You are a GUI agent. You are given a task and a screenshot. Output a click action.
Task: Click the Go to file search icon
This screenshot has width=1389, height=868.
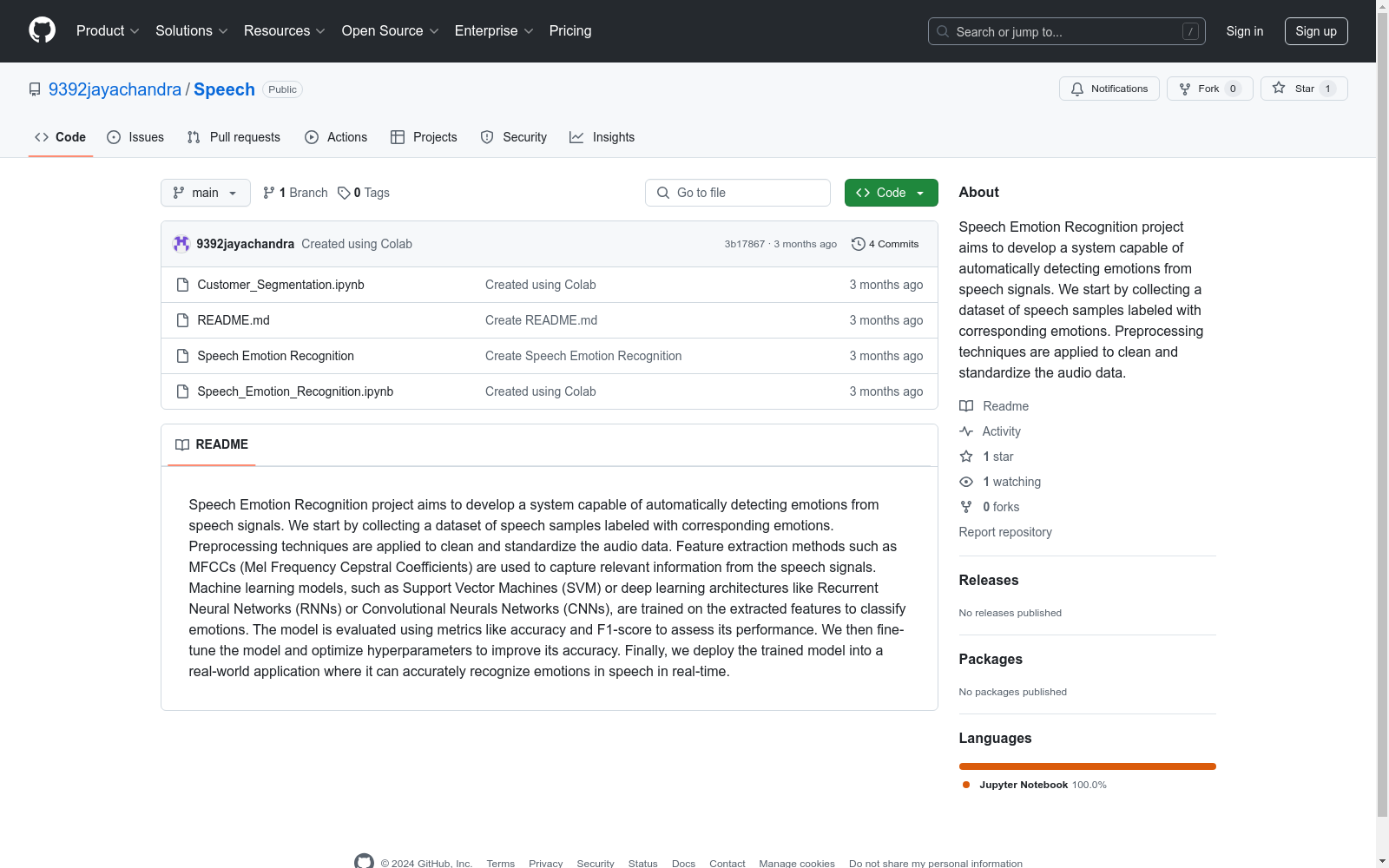pyautogui.click(x=663, y=193)
